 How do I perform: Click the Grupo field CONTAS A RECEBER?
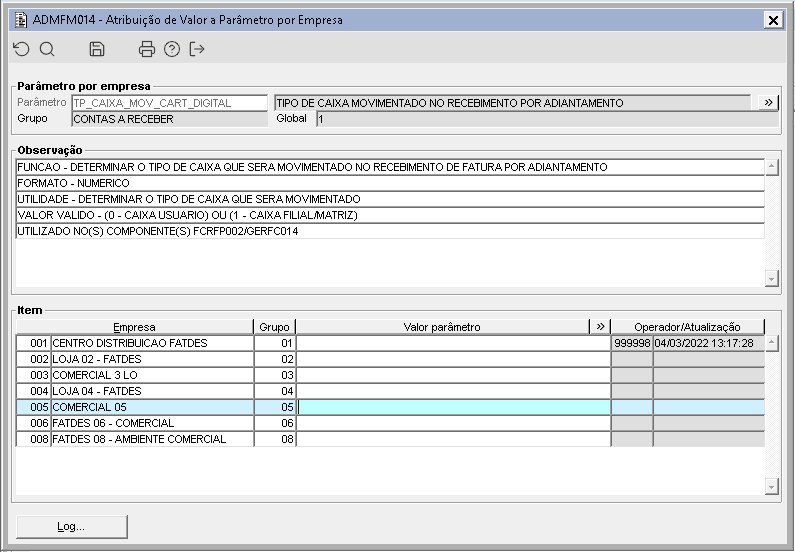point(169,119)
